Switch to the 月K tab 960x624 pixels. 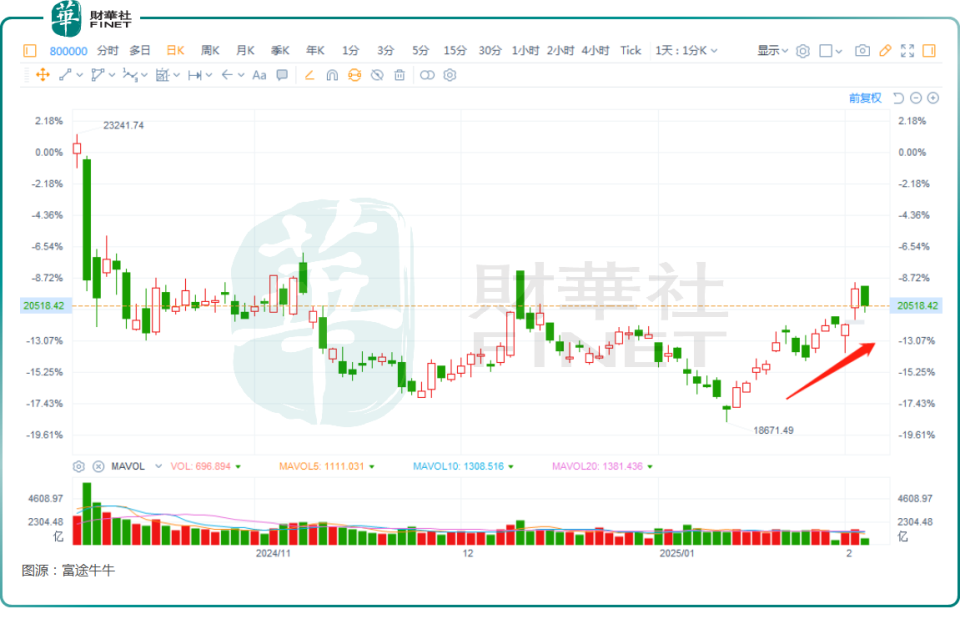tap(245, 51)
